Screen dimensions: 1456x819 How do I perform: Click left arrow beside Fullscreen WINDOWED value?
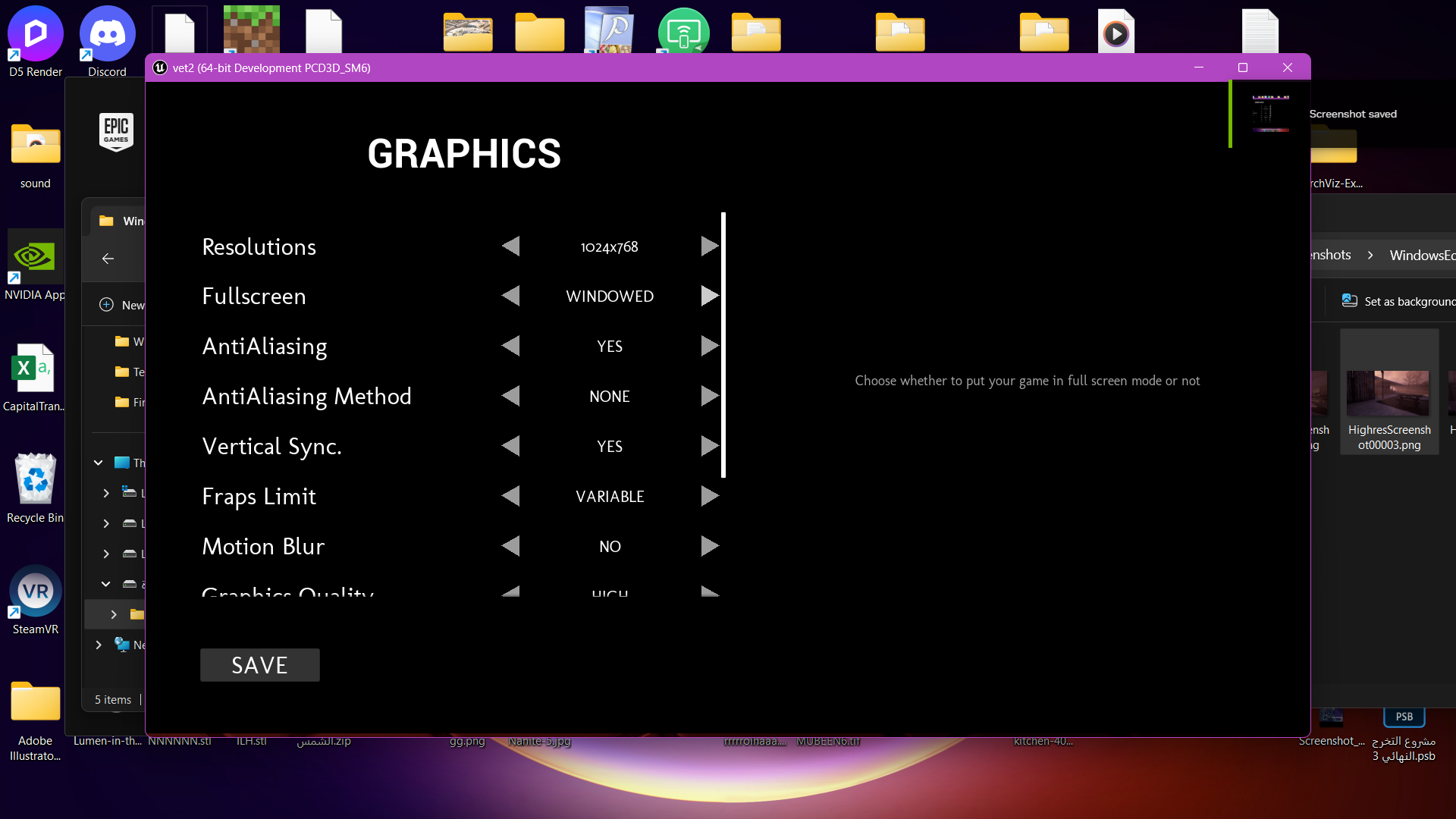511,296
